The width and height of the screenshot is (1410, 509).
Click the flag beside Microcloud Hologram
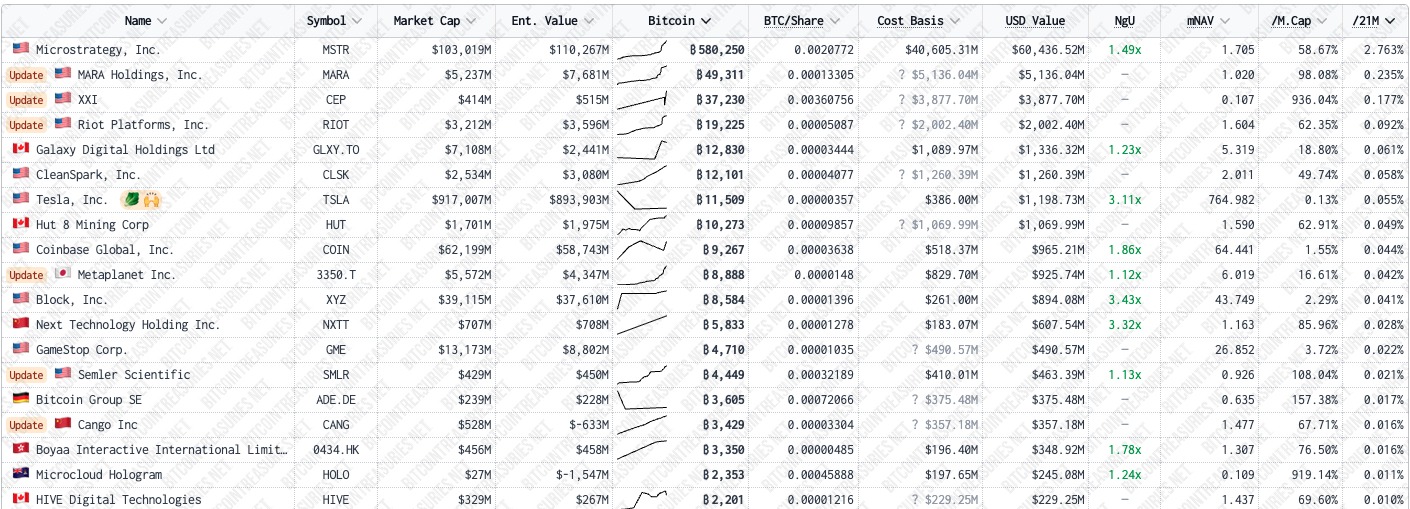(21, 474)
